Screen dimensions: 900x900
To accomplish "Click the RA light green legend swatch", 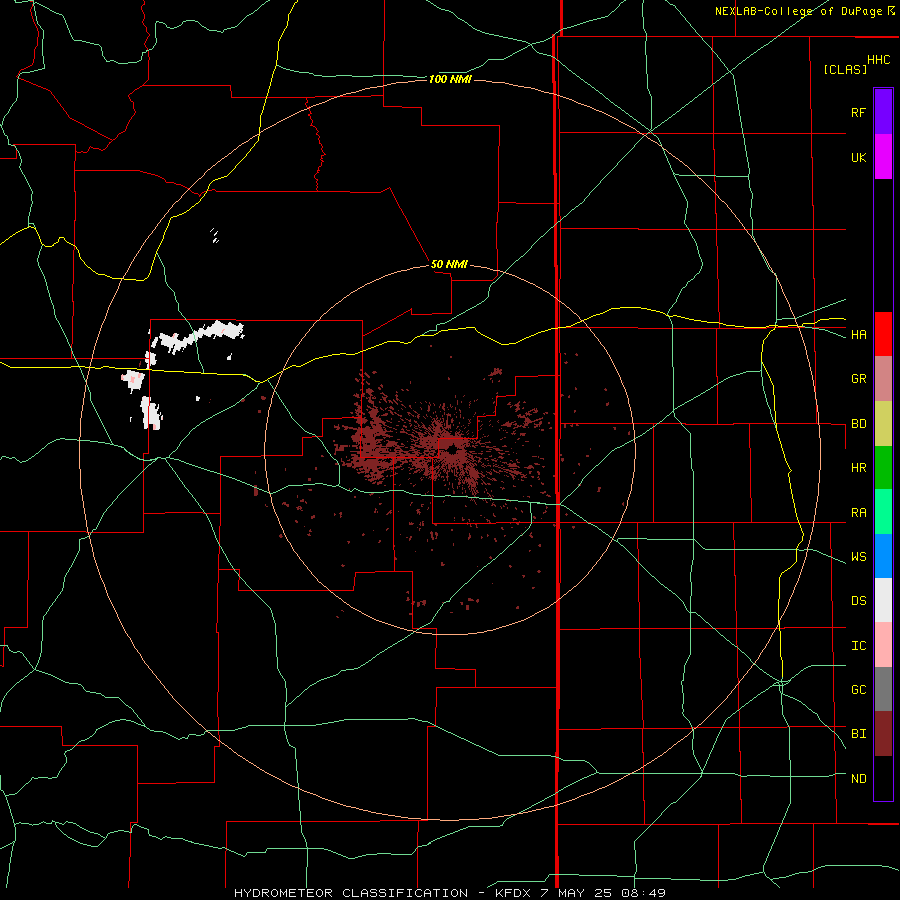I will [883, 512].
